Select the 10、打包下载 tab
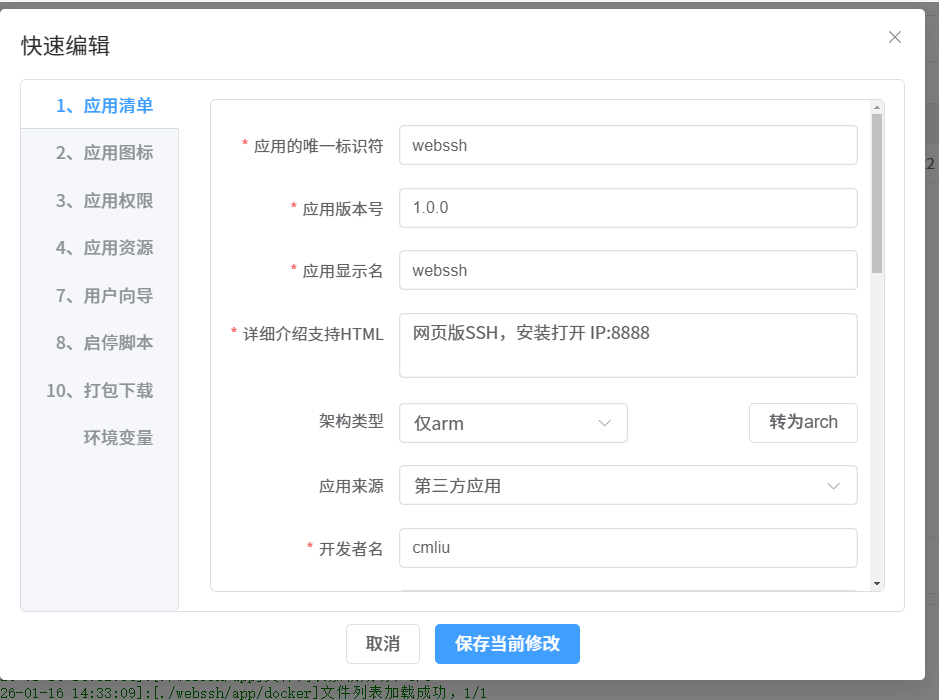939x700 pixels. 100,391
